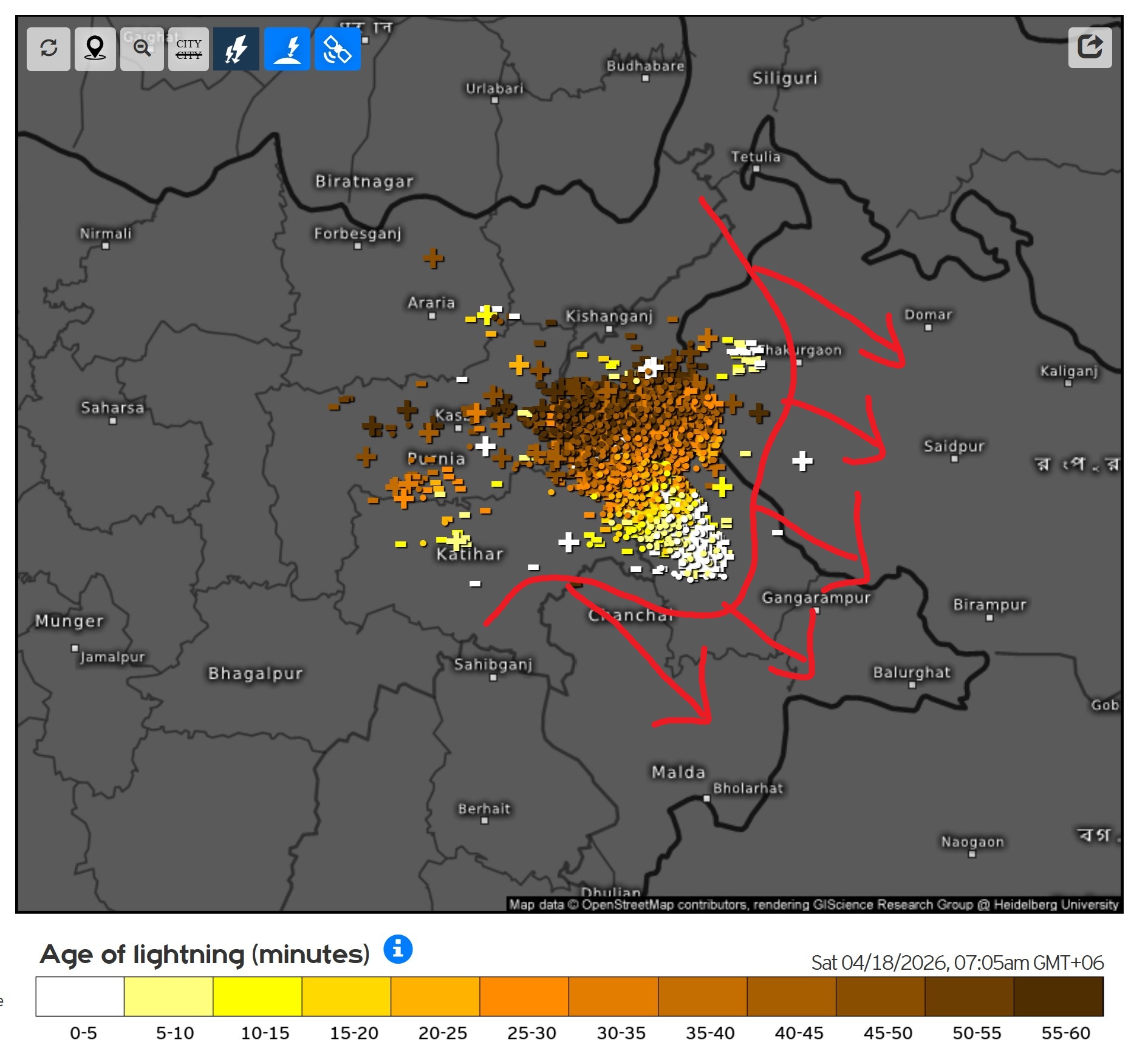Click the Bhagalpur city label

coord(255,673)
